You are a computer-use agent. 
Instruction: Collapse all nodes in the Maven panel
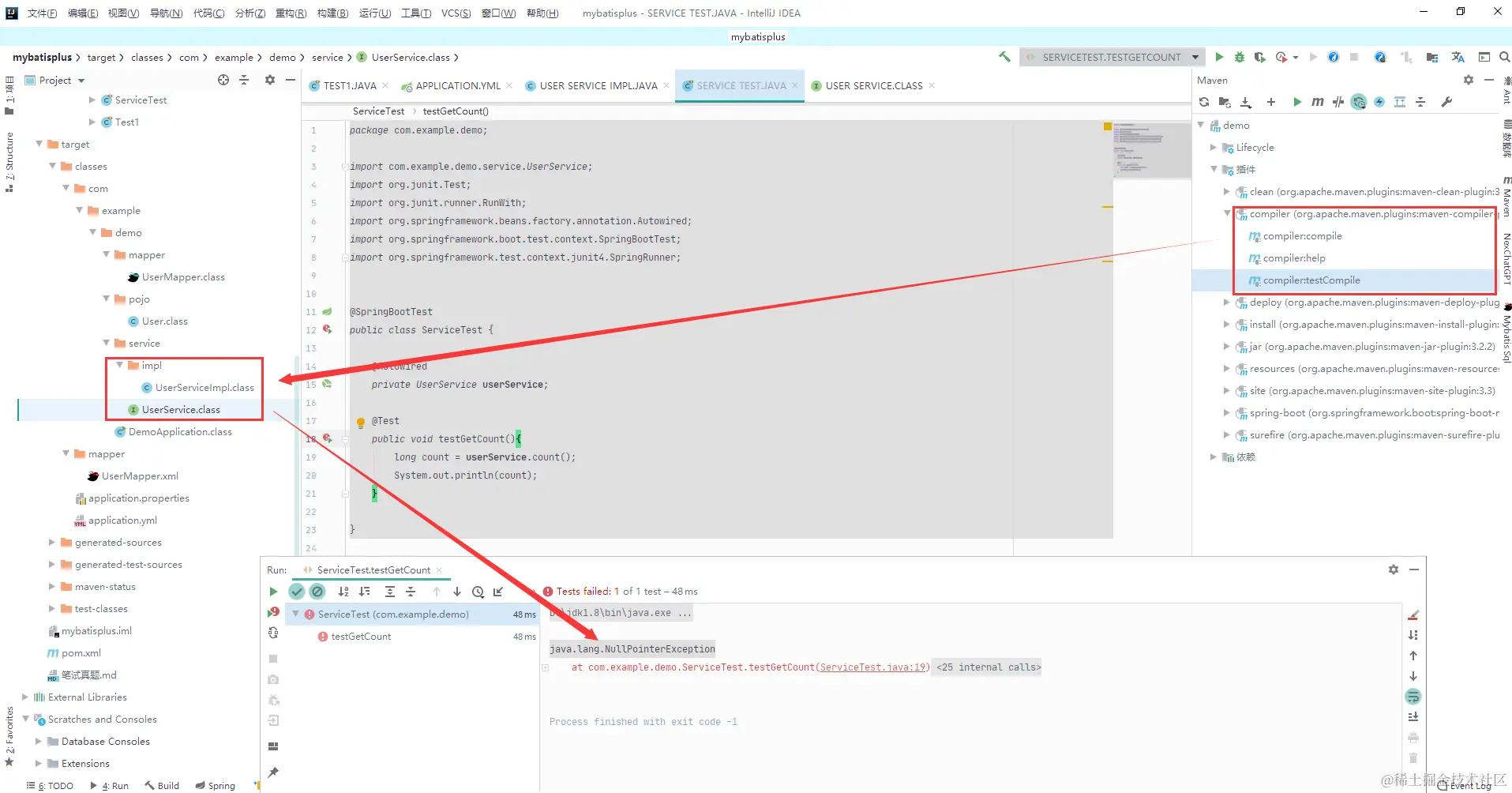click(1420, 102)
